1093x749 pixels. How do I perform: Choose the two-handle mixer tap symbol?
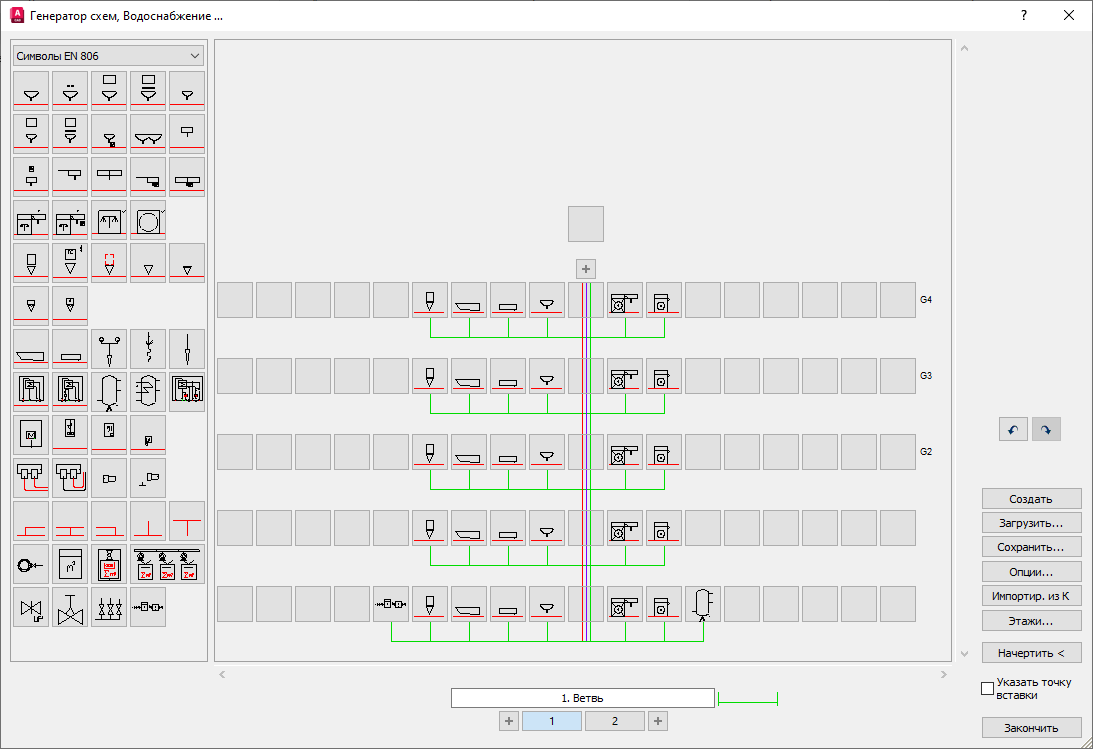tap(109, 349)
